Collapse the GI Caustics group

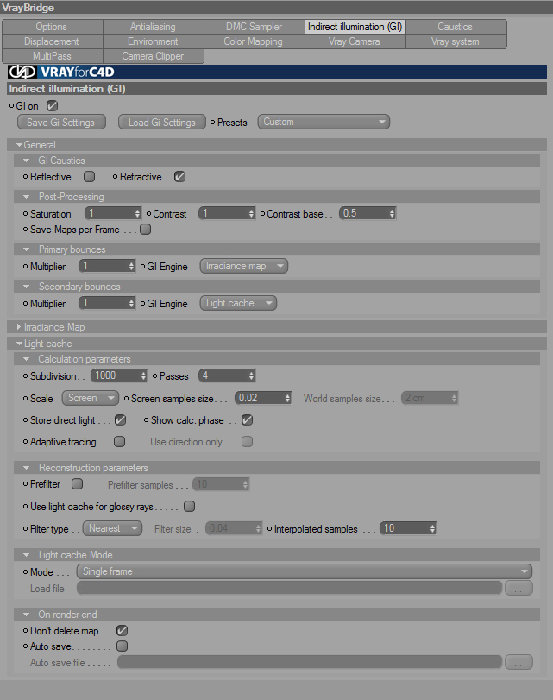pyautogui.click(x=26, y=160)
